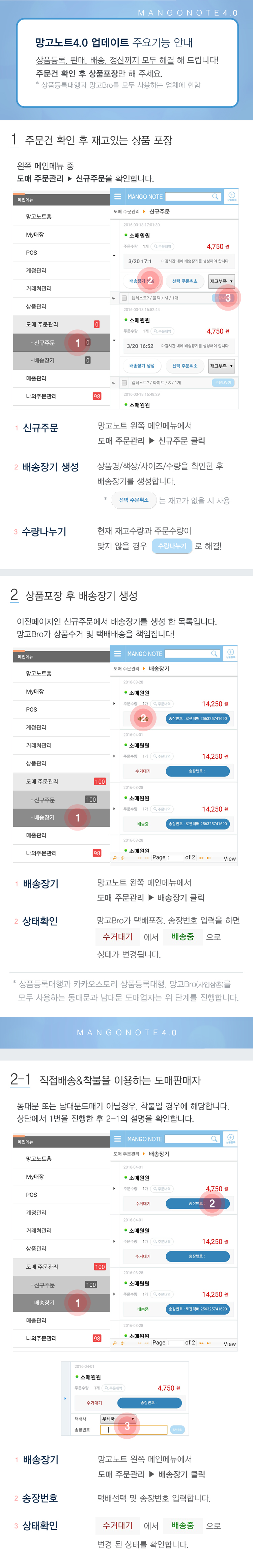
Task: Open 주문내역 for the 3/20 17:1 order
Action: click(163, 246)
